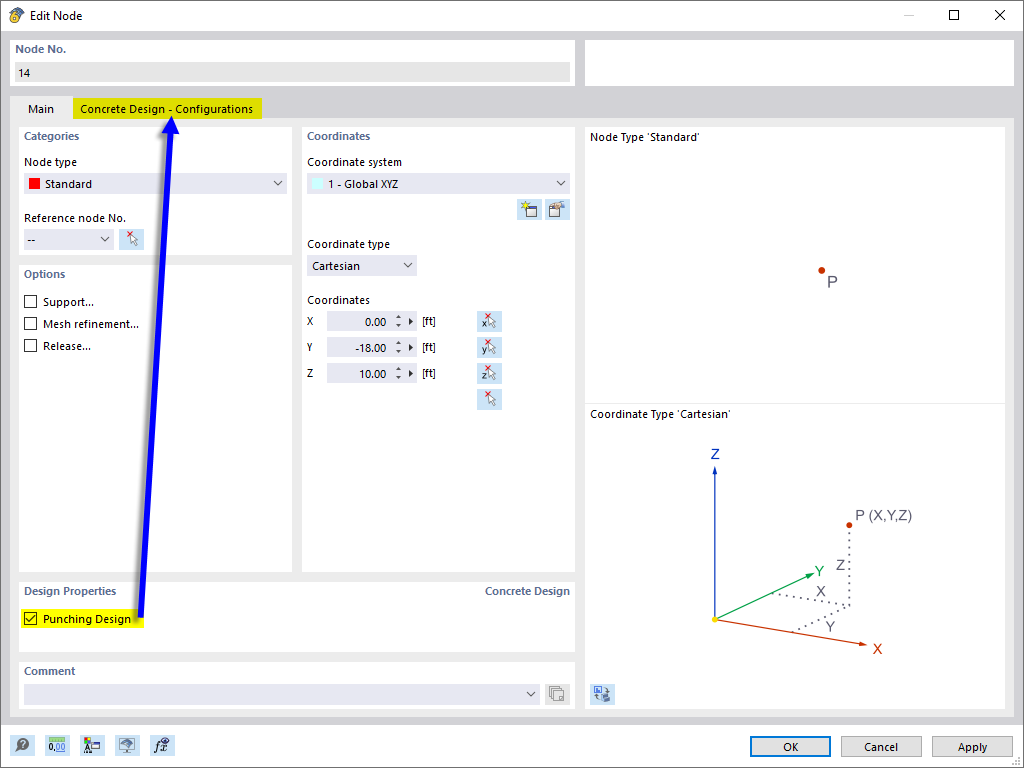This screenshot has height=768, width=1024.
Task: Open the Coordinate system dropdown
Action: click(x=561, y=183)
